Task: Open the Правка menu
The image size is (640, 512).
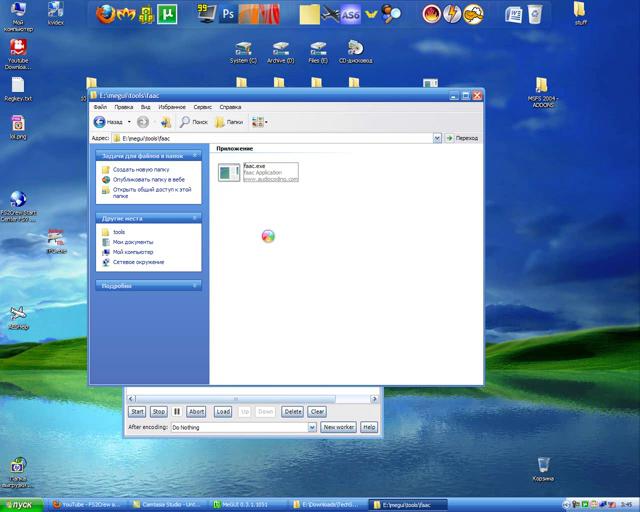Action: coord(124,107)
